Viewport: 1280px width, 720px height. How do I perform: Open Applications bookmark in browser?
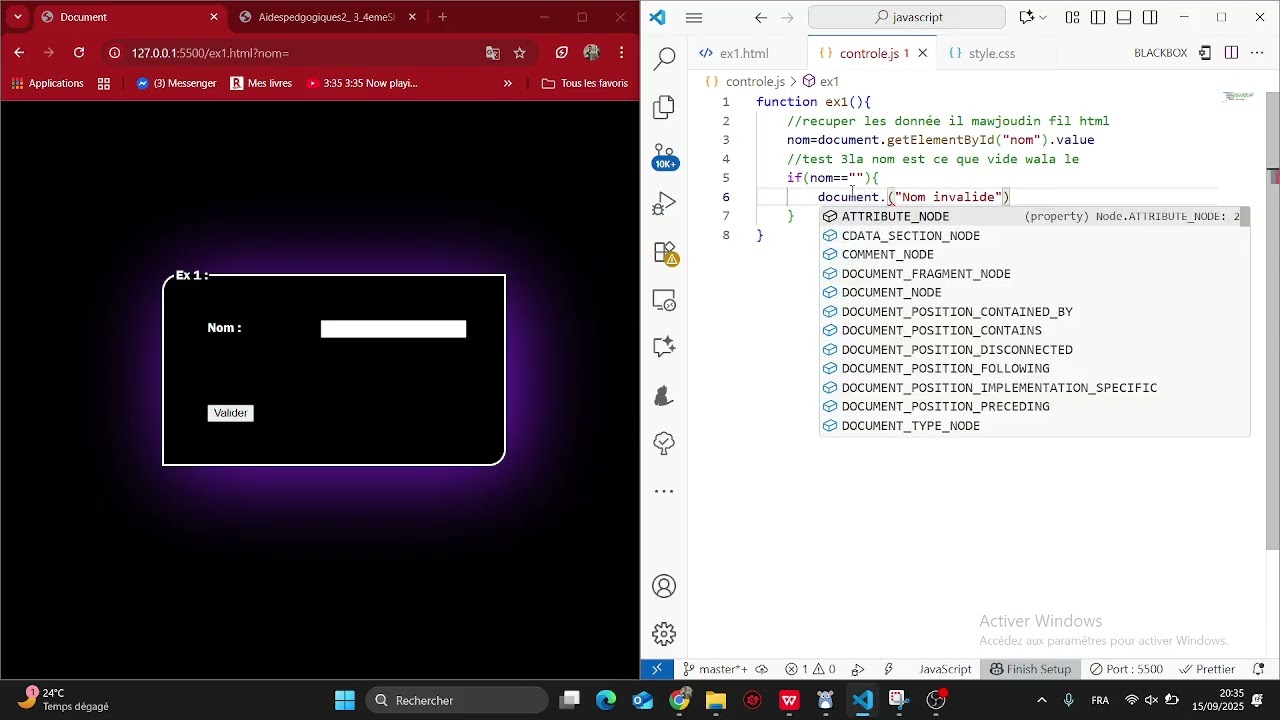[47, 83]
